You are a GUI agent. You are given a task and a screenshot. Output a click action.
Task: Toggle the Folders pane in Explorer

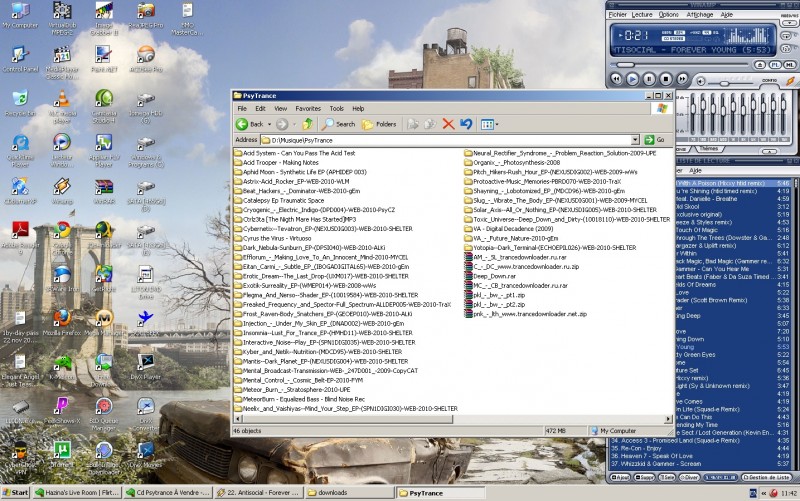[379, 124]
